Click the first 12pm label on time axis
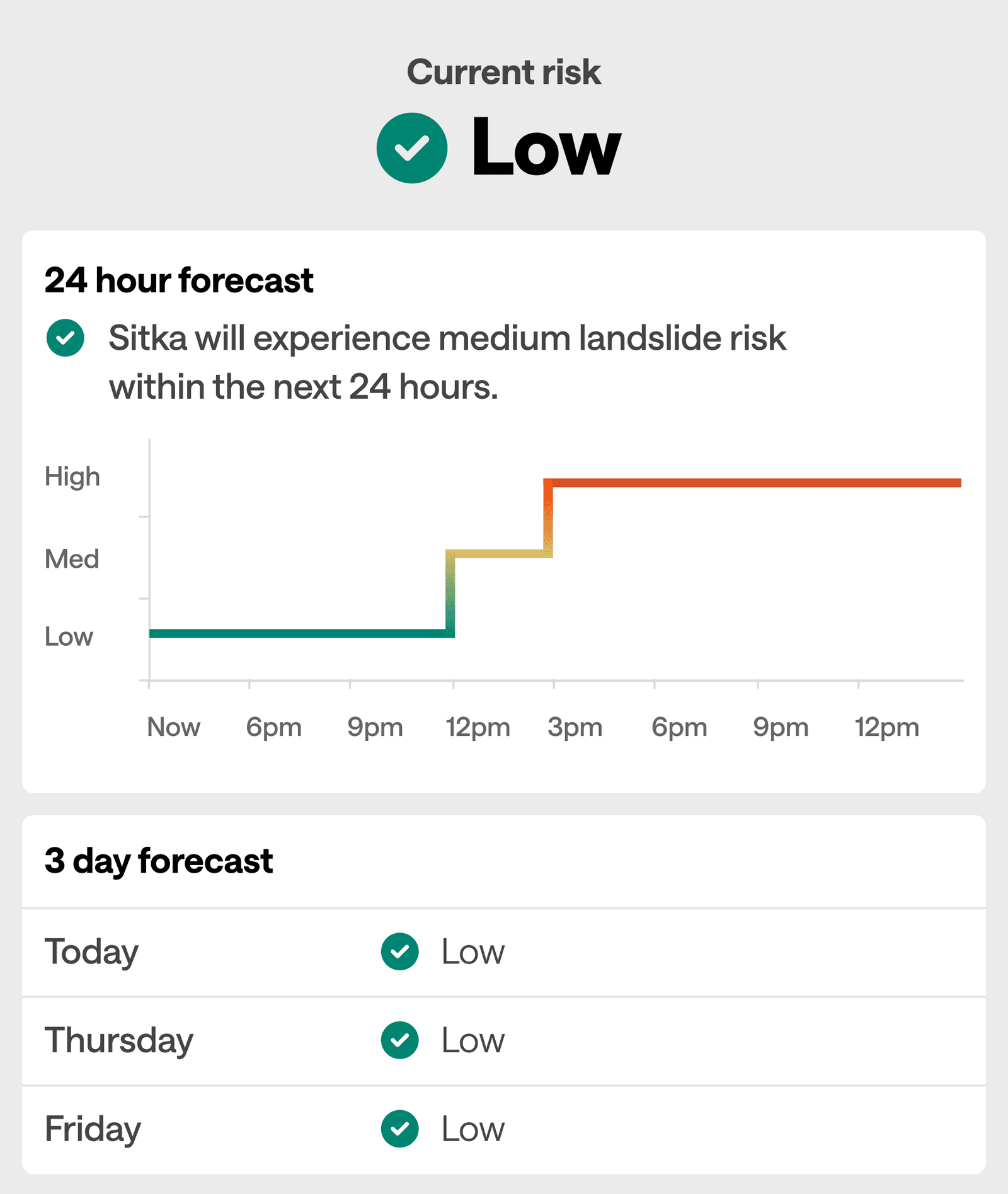The image size is (1008, 1194). pyautogui.click(x=478, y=728)
